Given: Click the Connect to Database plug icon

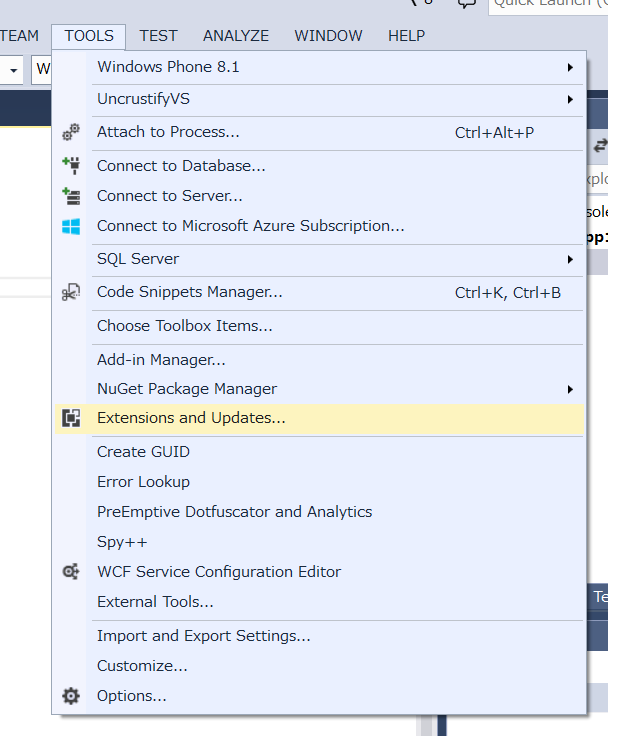Looking at the screenshot, I should click(x=71, y=166).
